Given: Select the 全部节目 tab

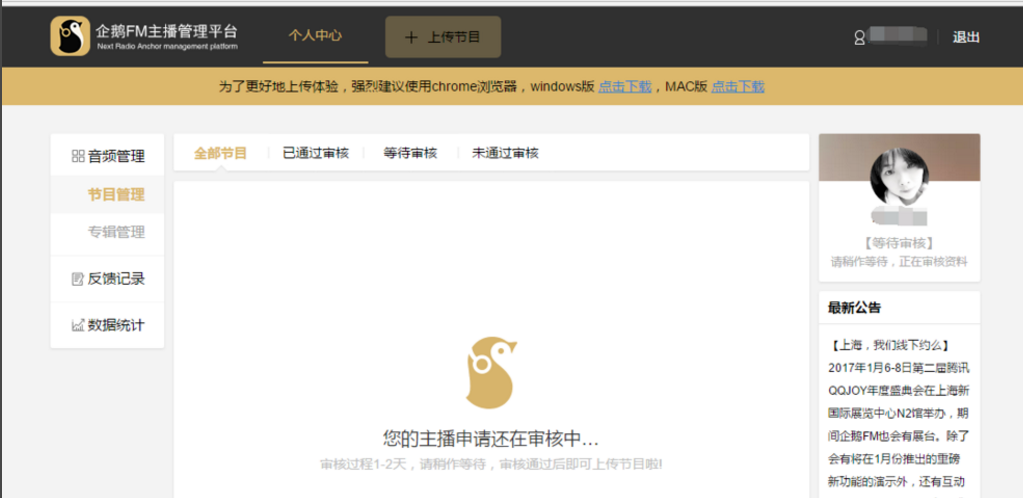Looking at the screenshot, I should pyautogui.click(x=221, y=153).
